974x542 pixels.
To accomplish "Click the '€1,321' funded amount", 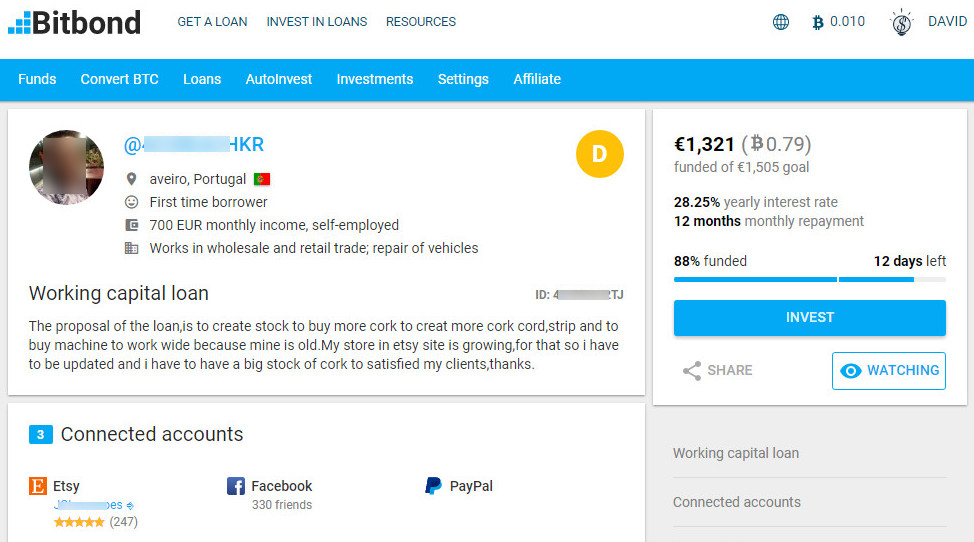I will [x=704, y=145].
